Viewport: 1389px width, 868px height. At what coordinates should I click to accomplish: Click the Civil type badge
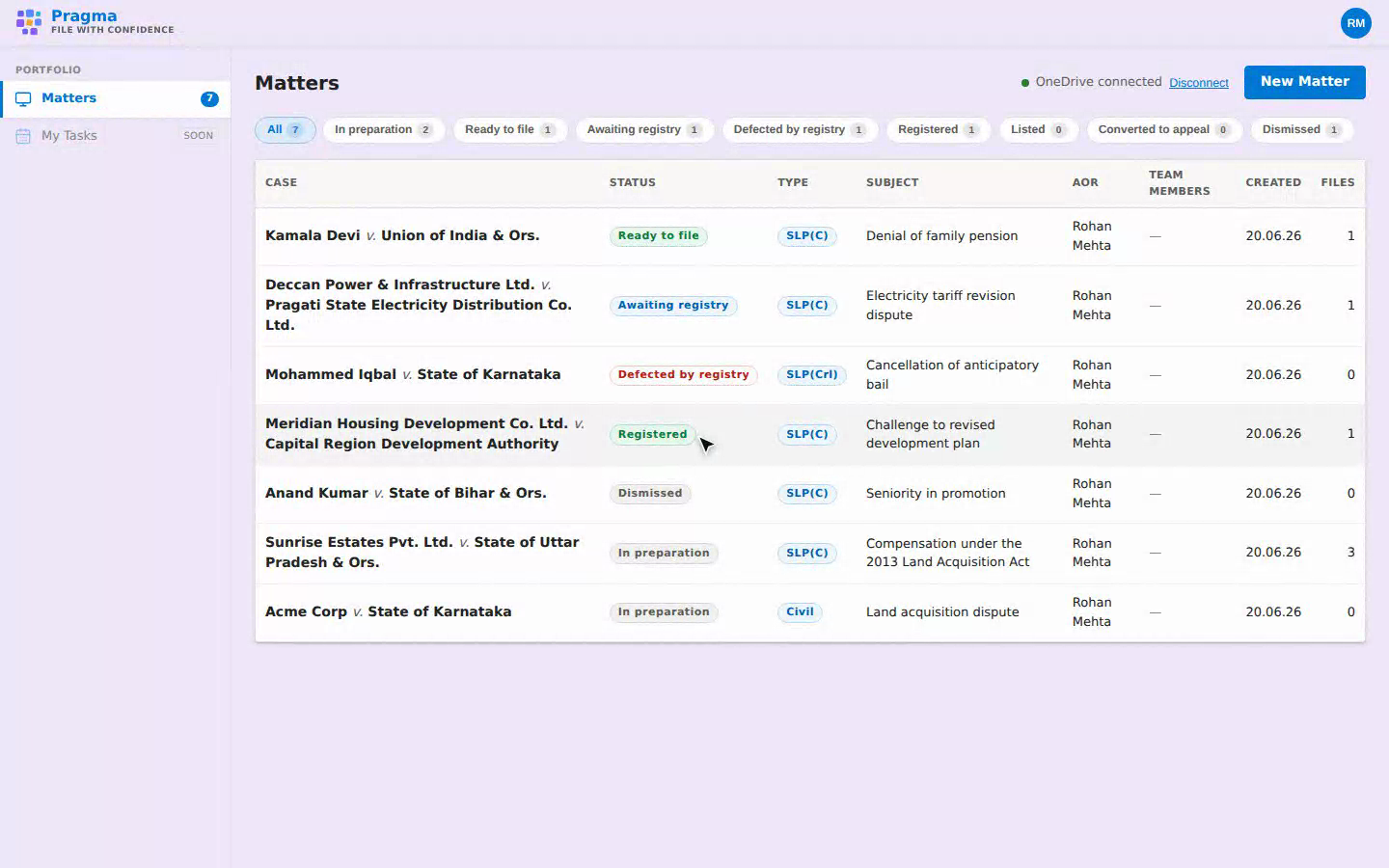800,611
